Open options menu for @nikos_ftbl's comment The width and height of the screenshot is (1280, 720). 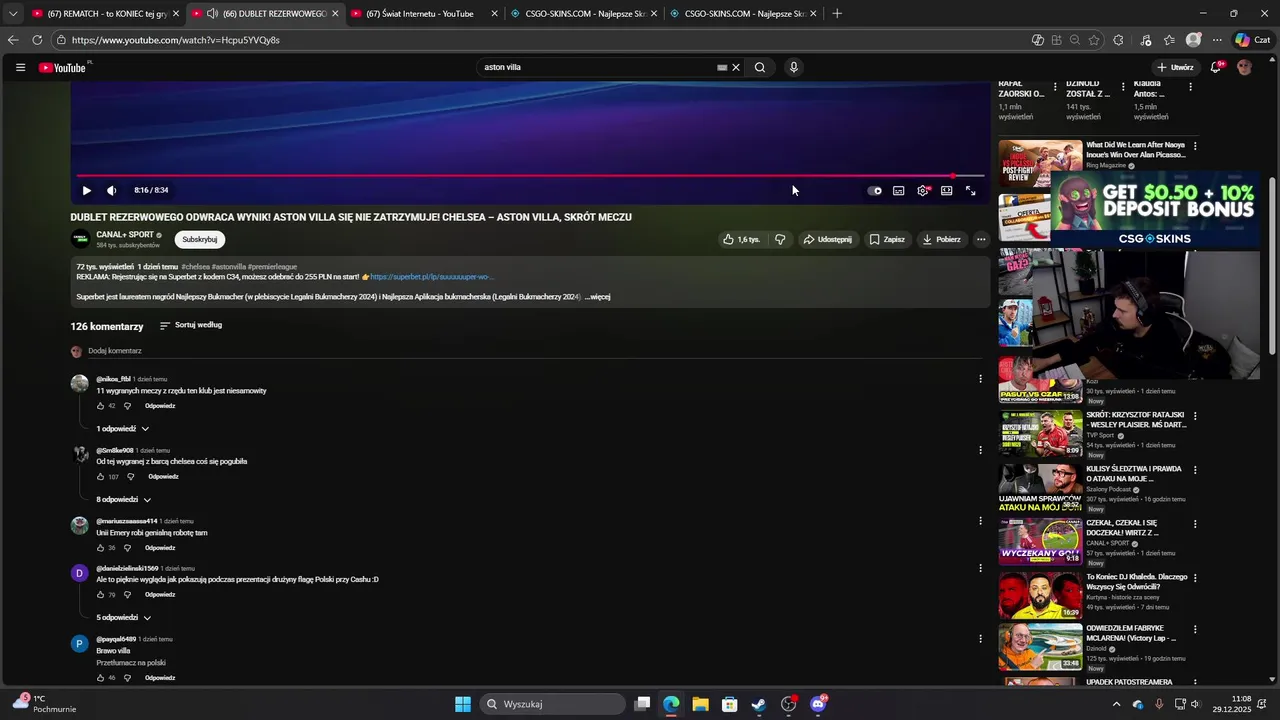(980, 379)
